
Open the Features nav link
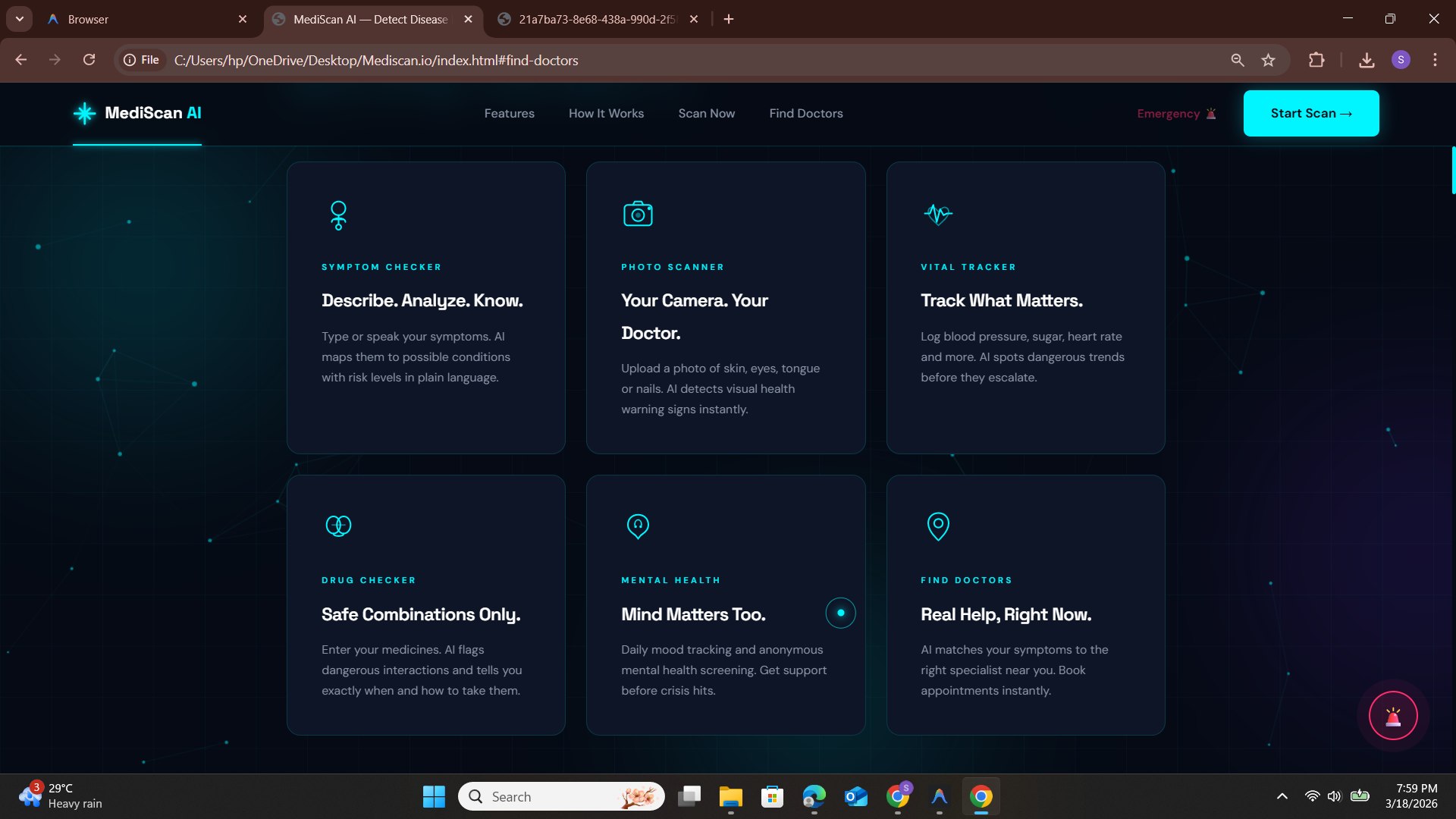(509, 114)
